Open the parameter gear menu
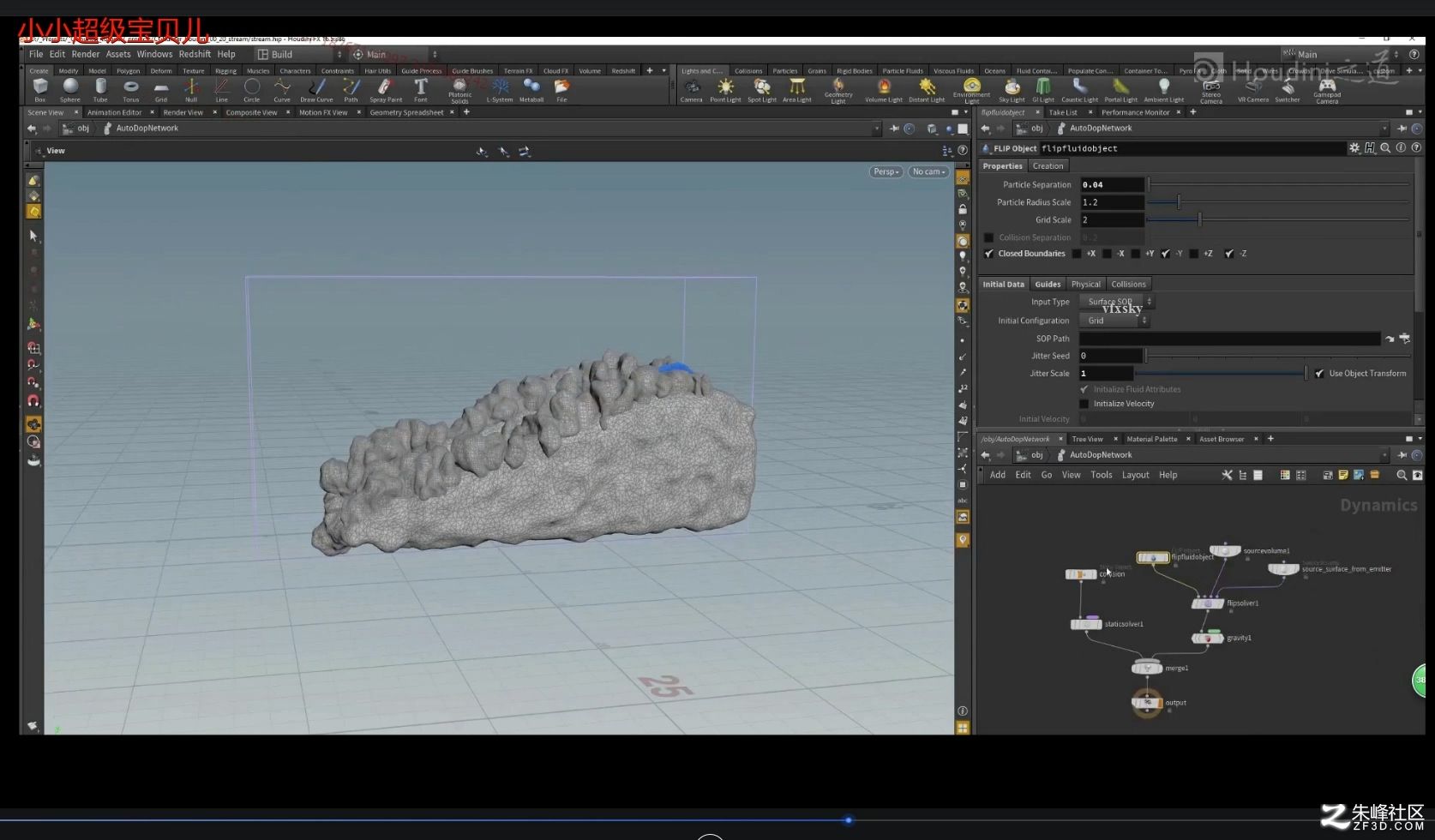 1354,148
